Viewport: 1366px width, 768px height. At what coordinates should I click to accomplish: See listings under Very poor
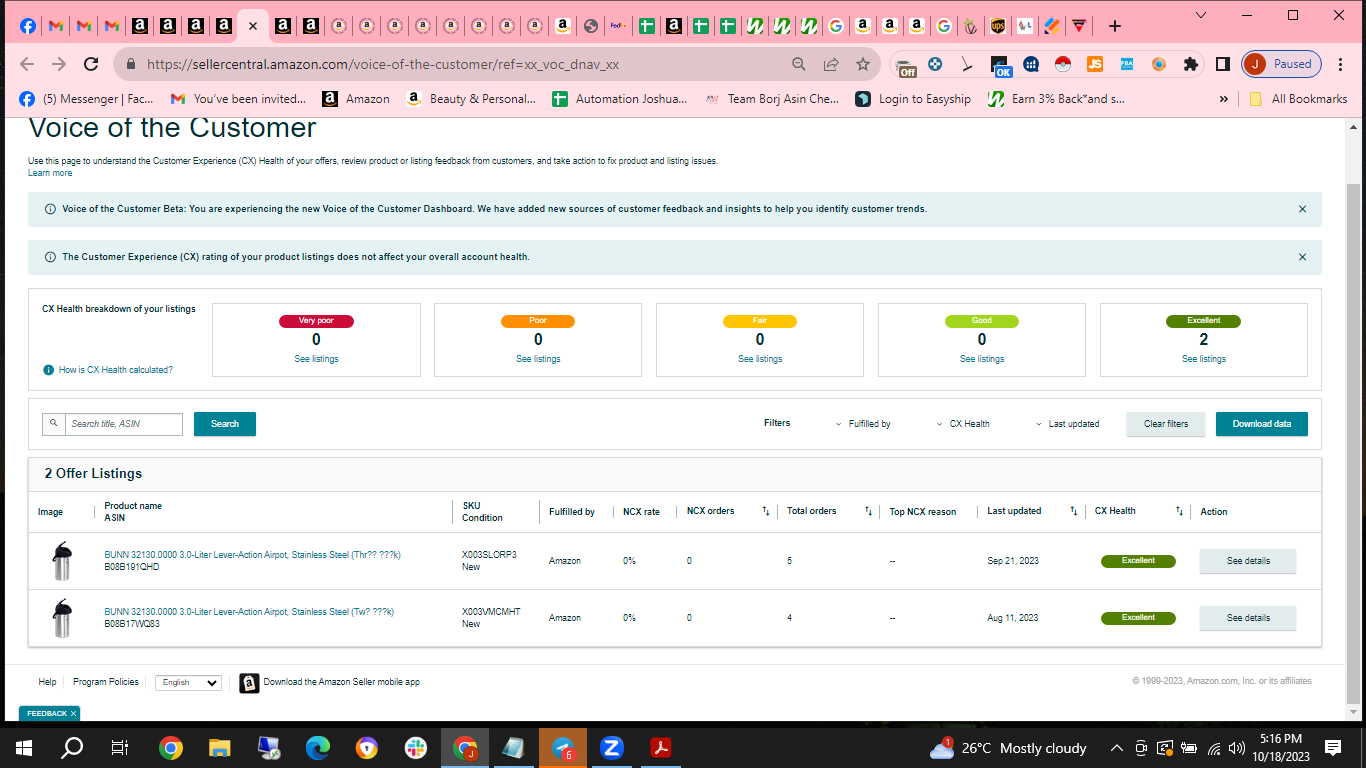coord(316,359)
